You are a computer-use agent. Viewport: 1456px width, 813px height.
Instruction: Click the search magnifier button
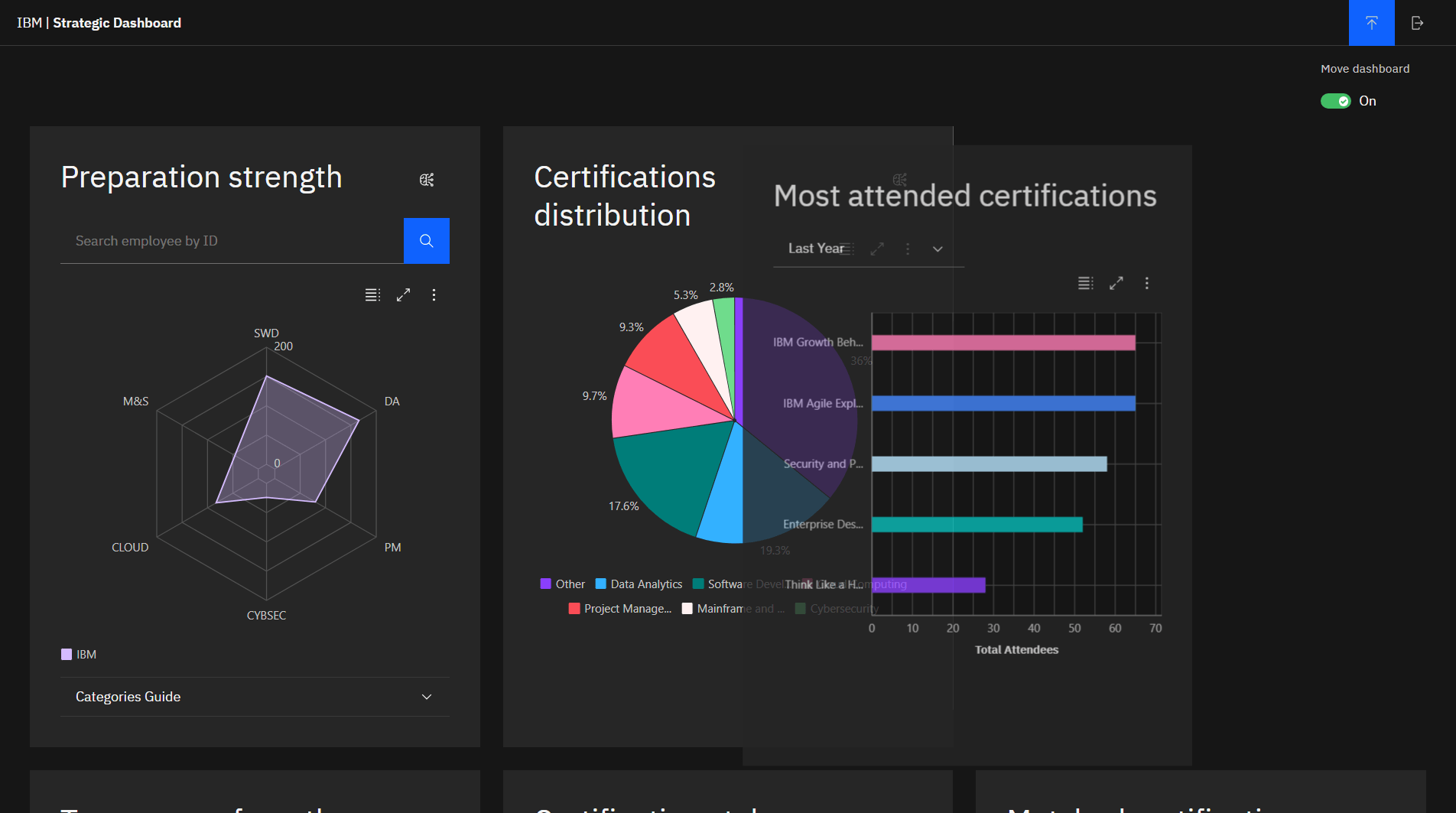click(x=426, y=241)
